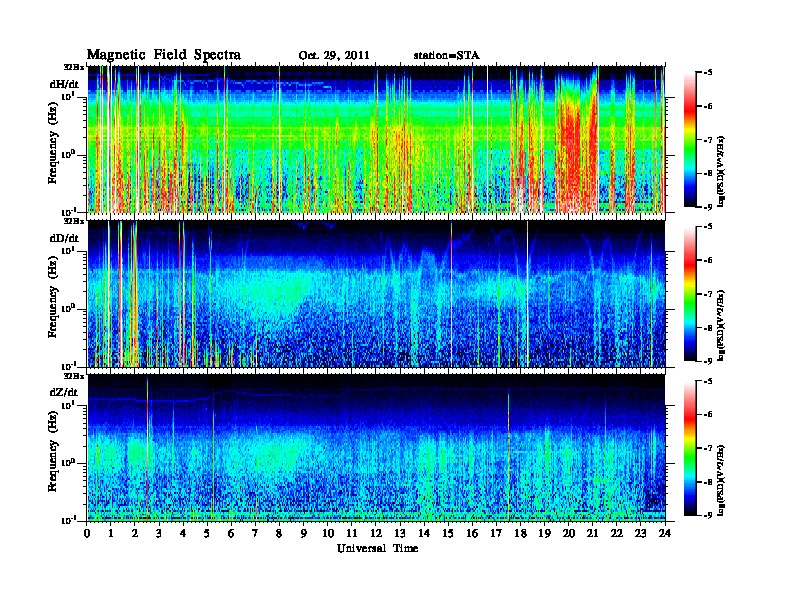
Task: Click the "station=STA" label
Action: click(x=446, y=55)
